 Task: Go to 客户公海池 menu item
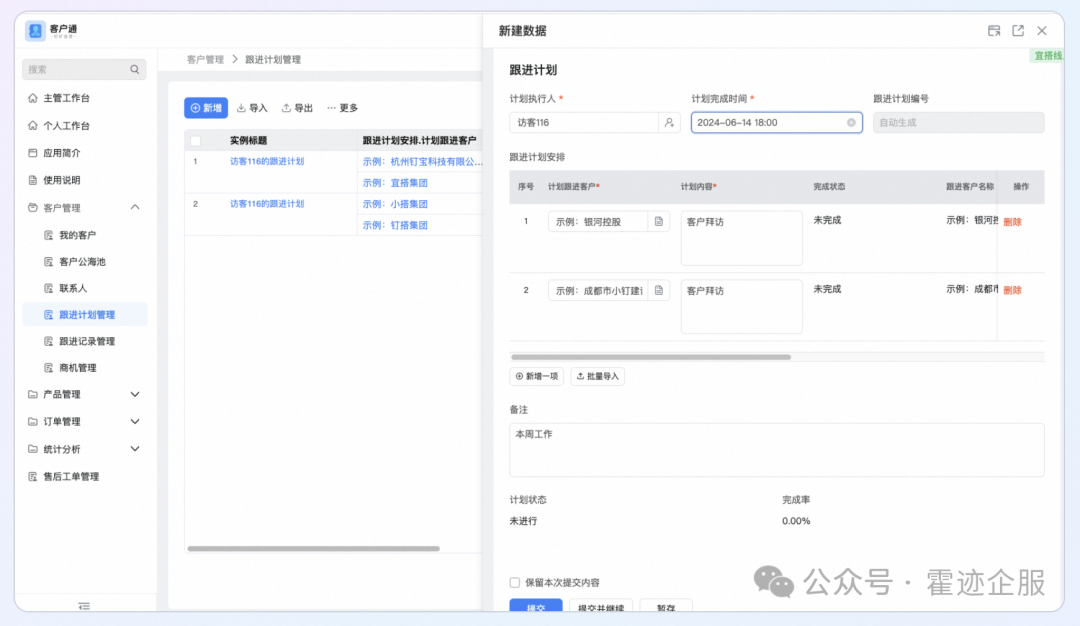click(81, 262)
